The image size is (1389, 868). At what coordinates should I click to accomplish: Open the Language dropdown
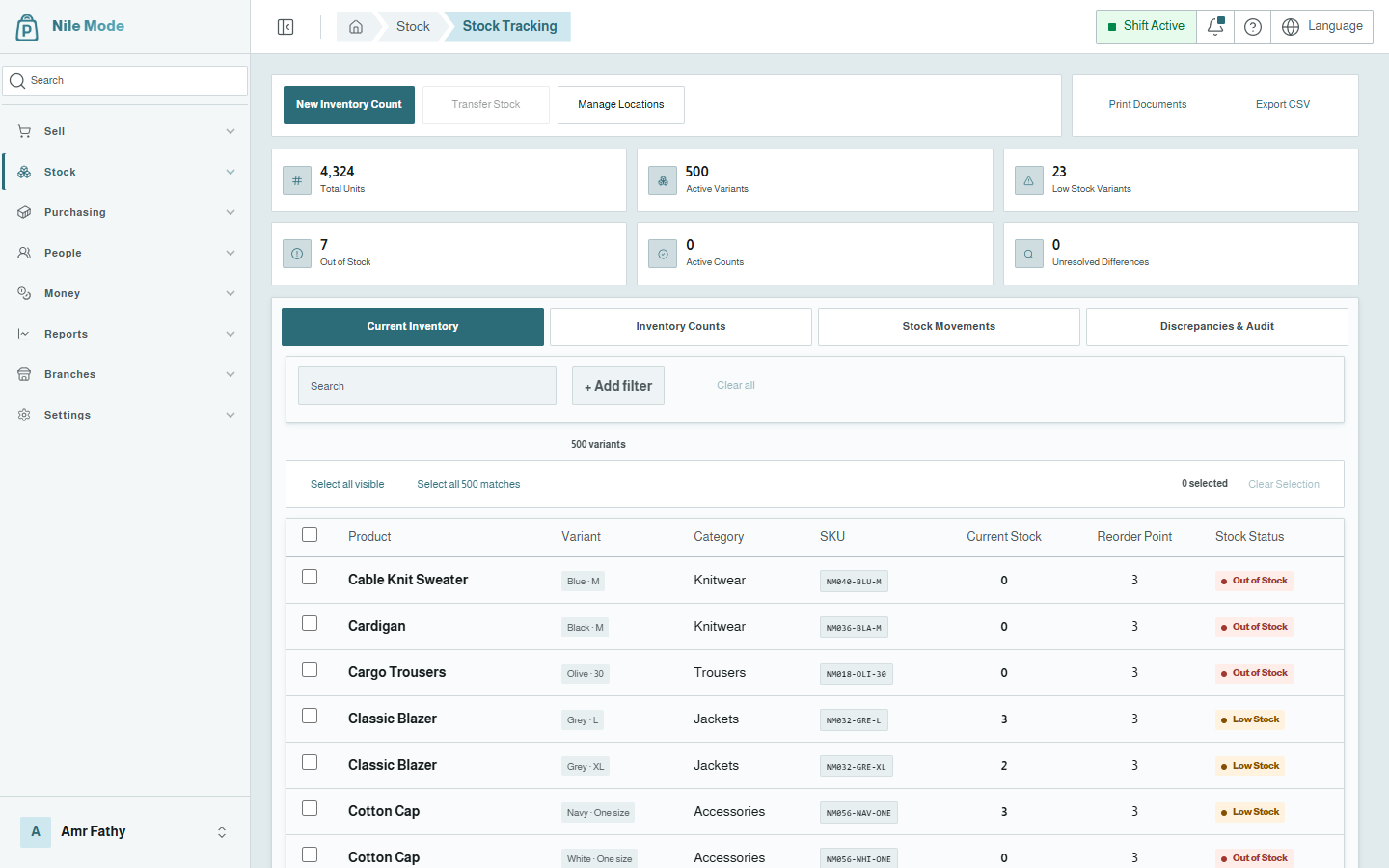[x=1322, y=27]
